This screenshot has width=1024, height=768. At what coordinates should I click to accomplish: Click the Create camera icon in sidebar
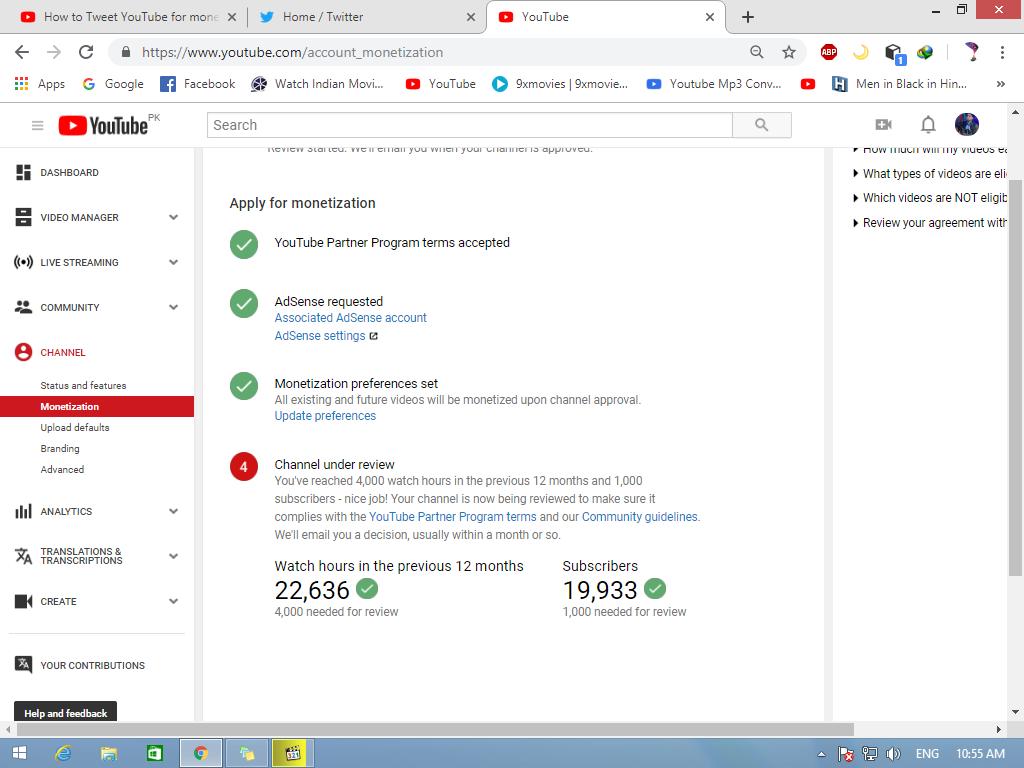[x=24, y=601]
